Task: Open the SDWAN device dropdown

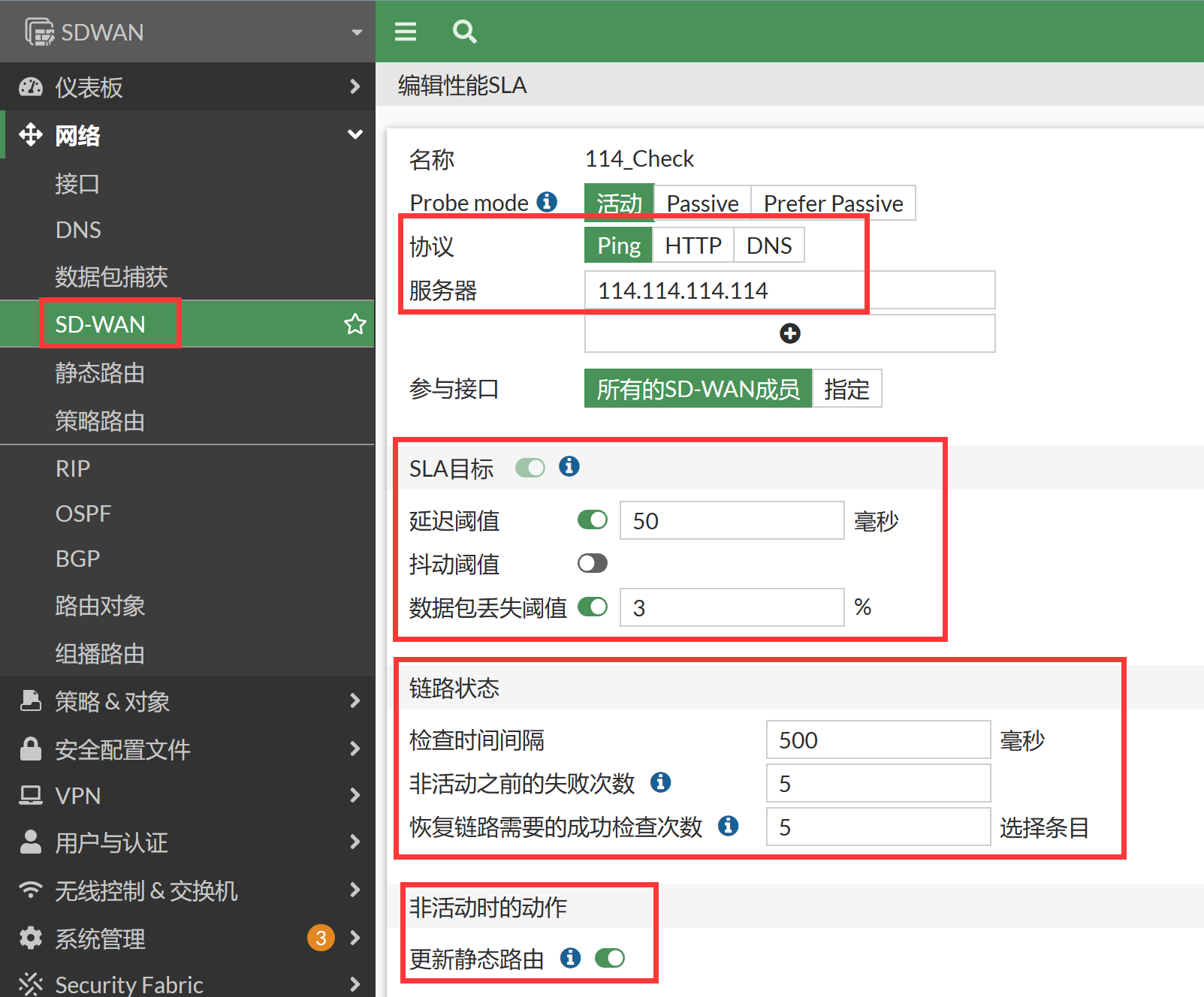Action: (357, 32)
